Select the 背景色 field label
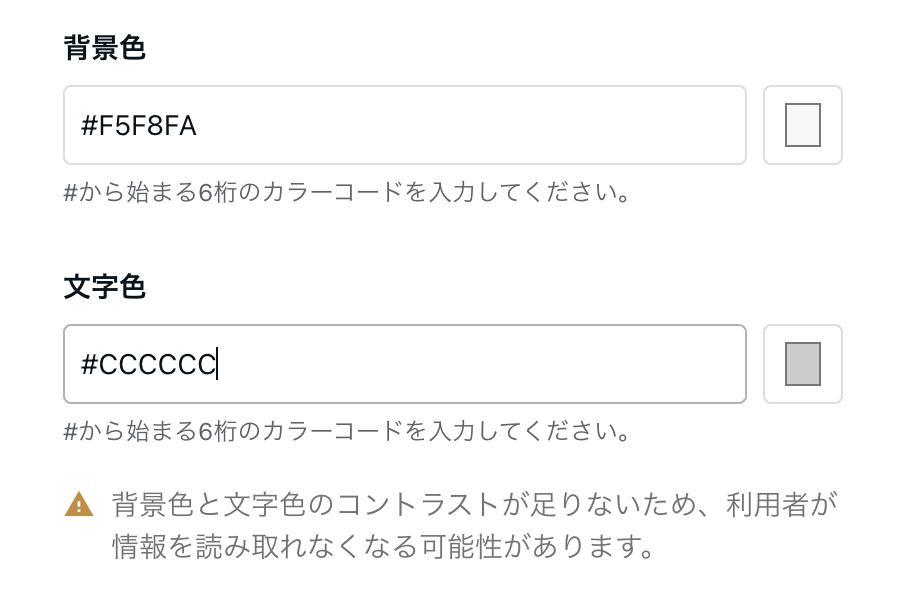Screen dimensions: 902x614 (104, 47)
